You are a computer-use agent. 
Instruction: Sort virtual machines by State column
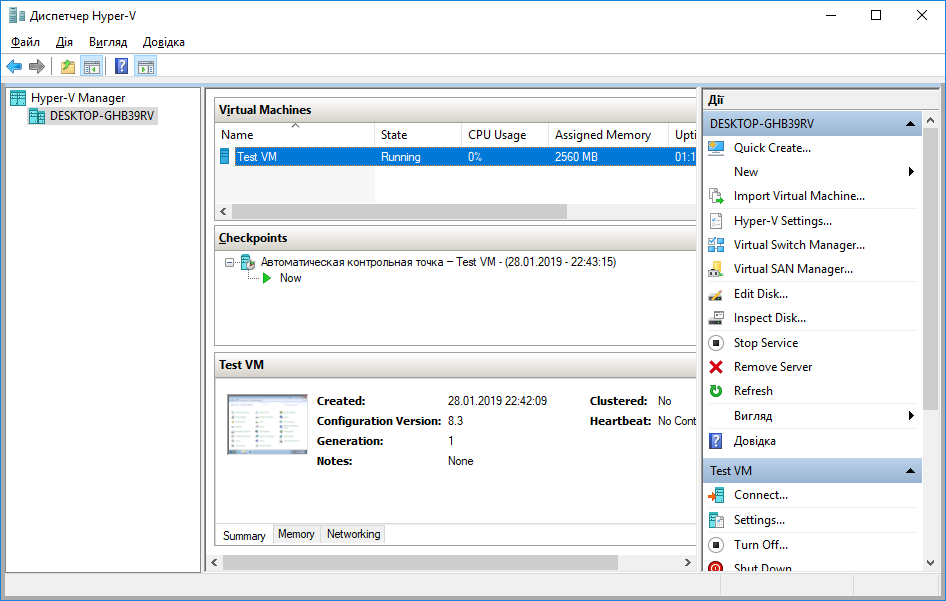(x=418, y=135)
